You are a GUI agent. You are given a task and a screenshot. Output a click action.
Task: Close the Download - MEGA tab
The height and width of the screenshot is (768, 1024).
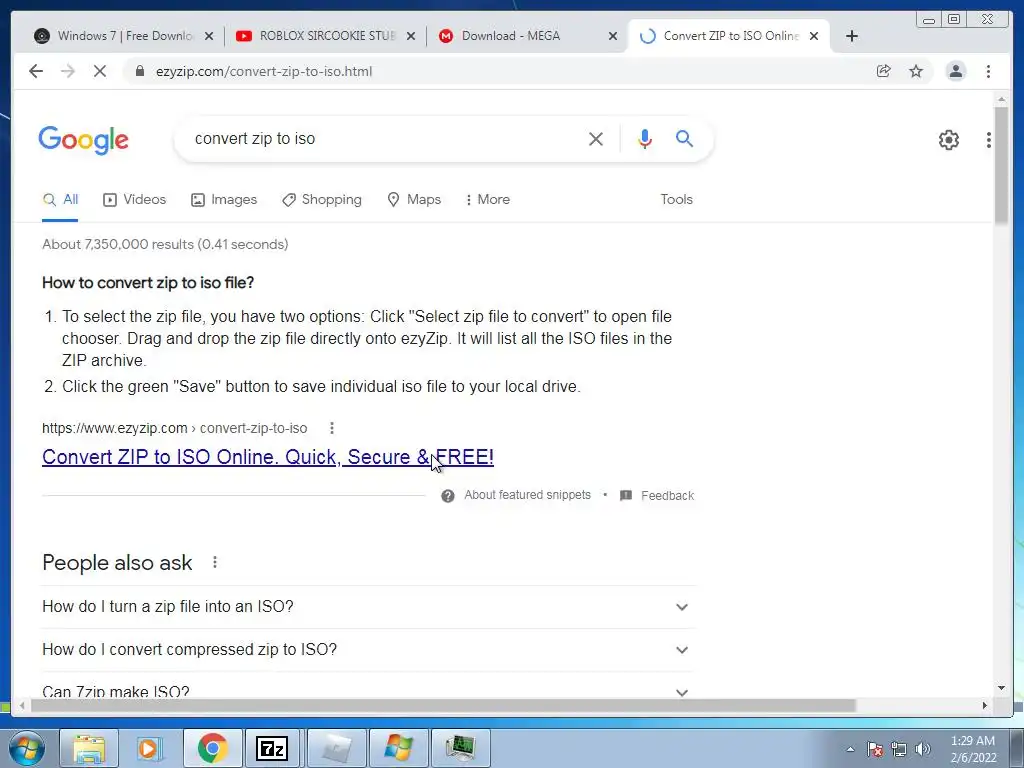[x=613, y=37]
